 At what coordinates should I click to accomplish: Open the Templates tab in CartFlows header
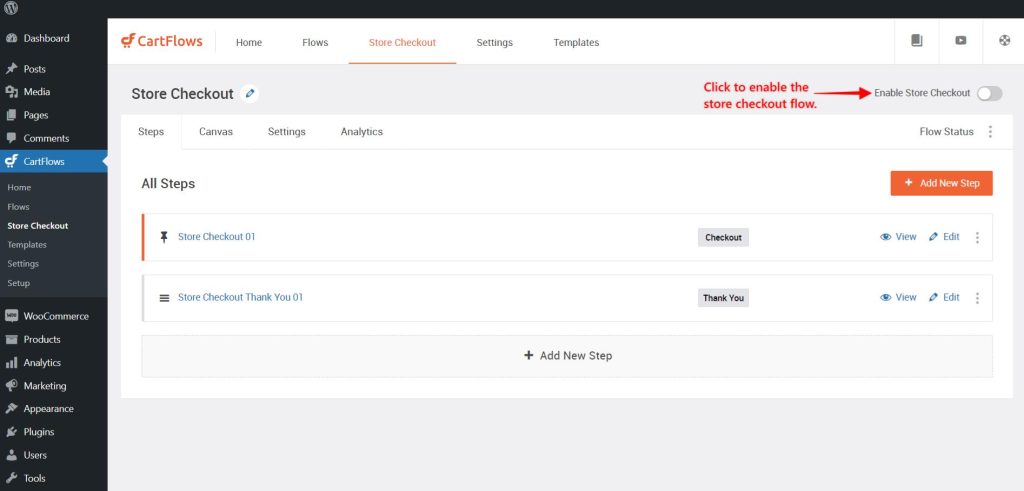[576, 42]
